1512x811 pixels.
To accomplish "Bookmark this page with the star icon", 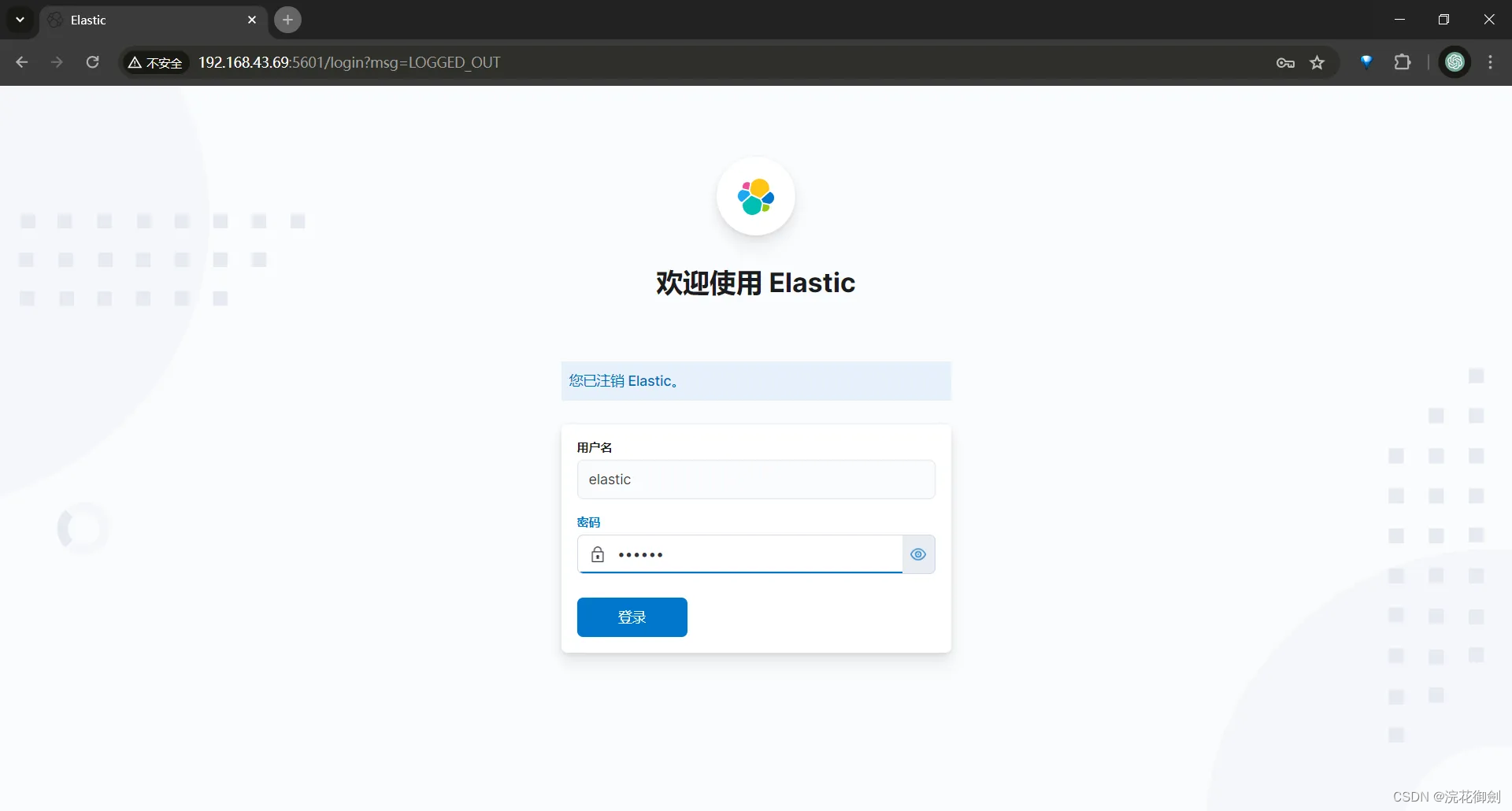I will click(x=1317, y=63).
